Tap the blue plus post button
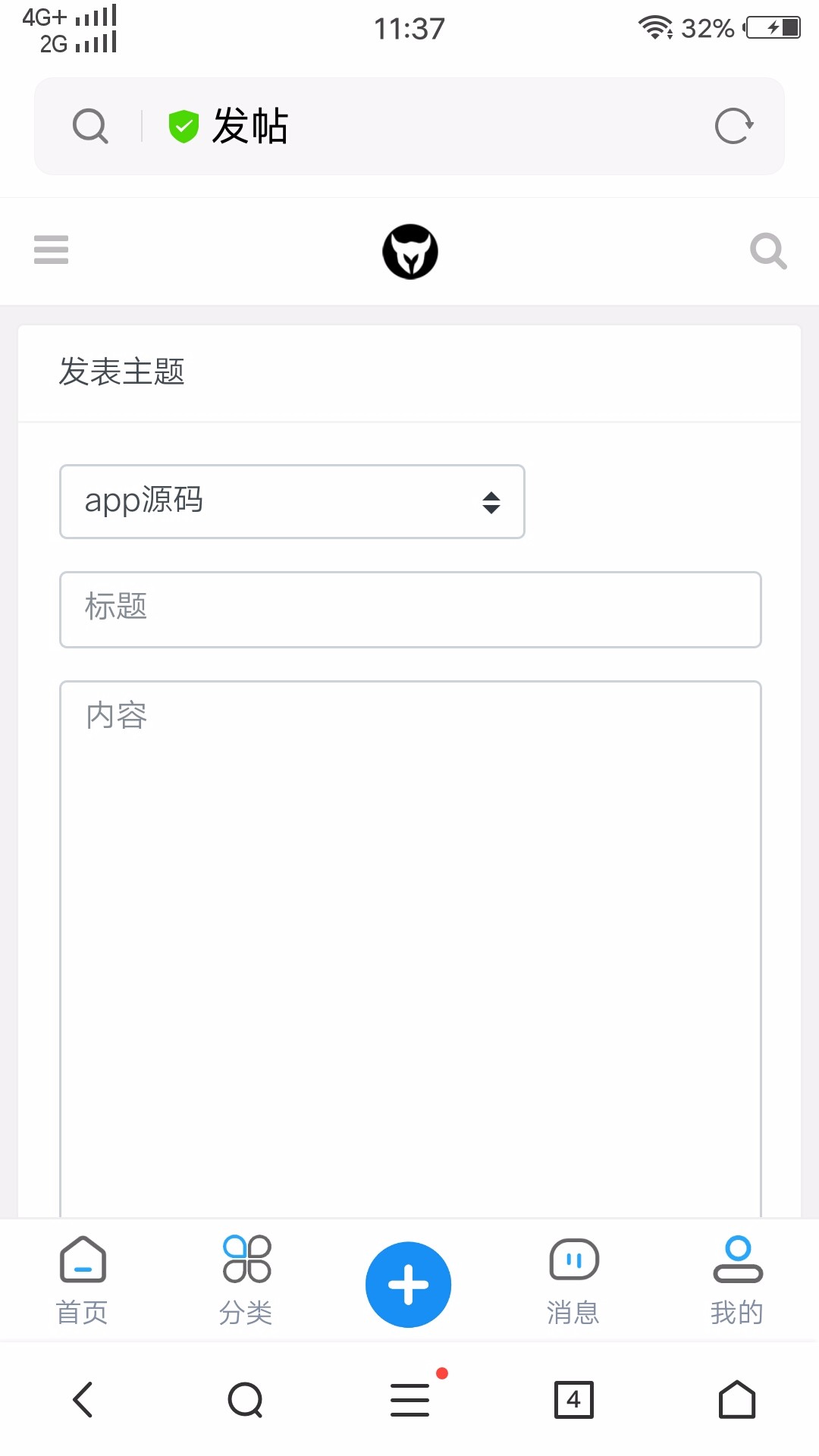 coord(409,1285)
